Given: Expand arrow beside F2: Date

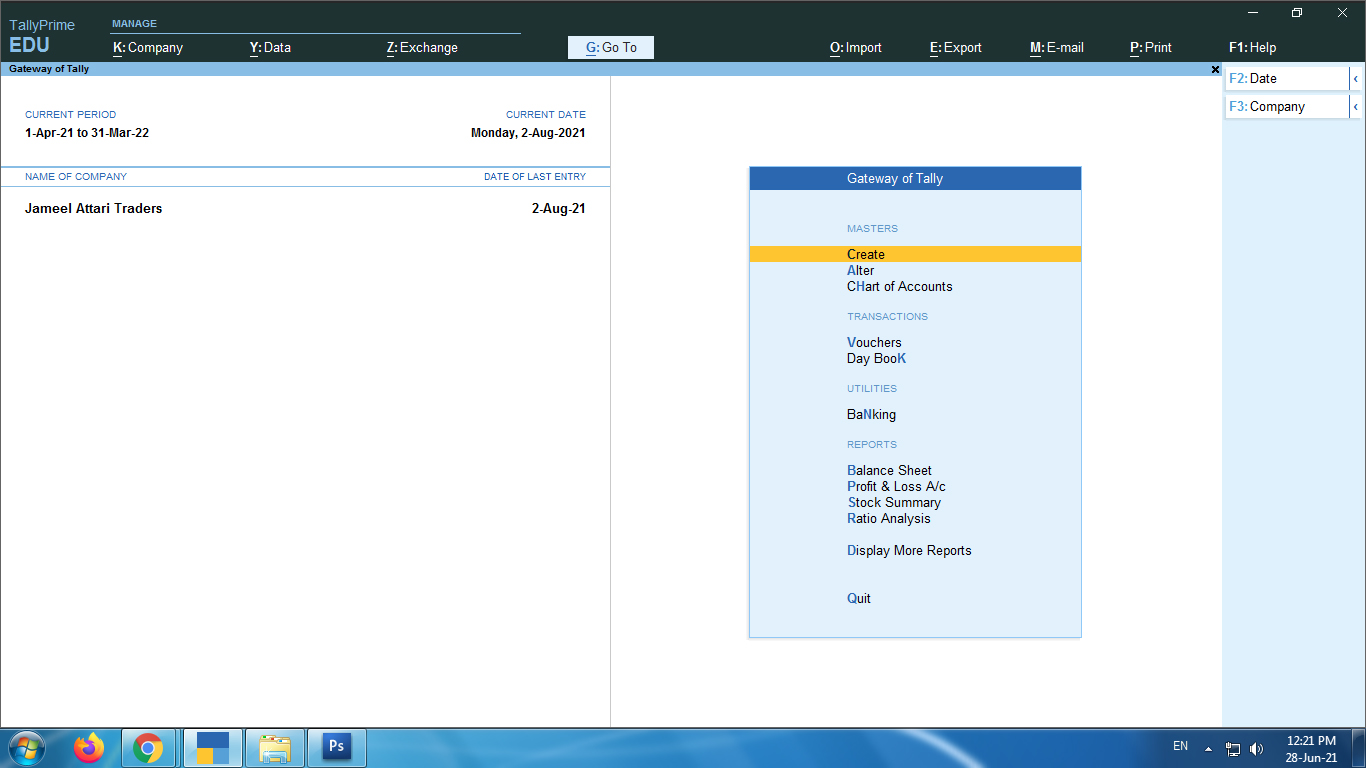Looking at the screenshot, I should point(1355,79).
